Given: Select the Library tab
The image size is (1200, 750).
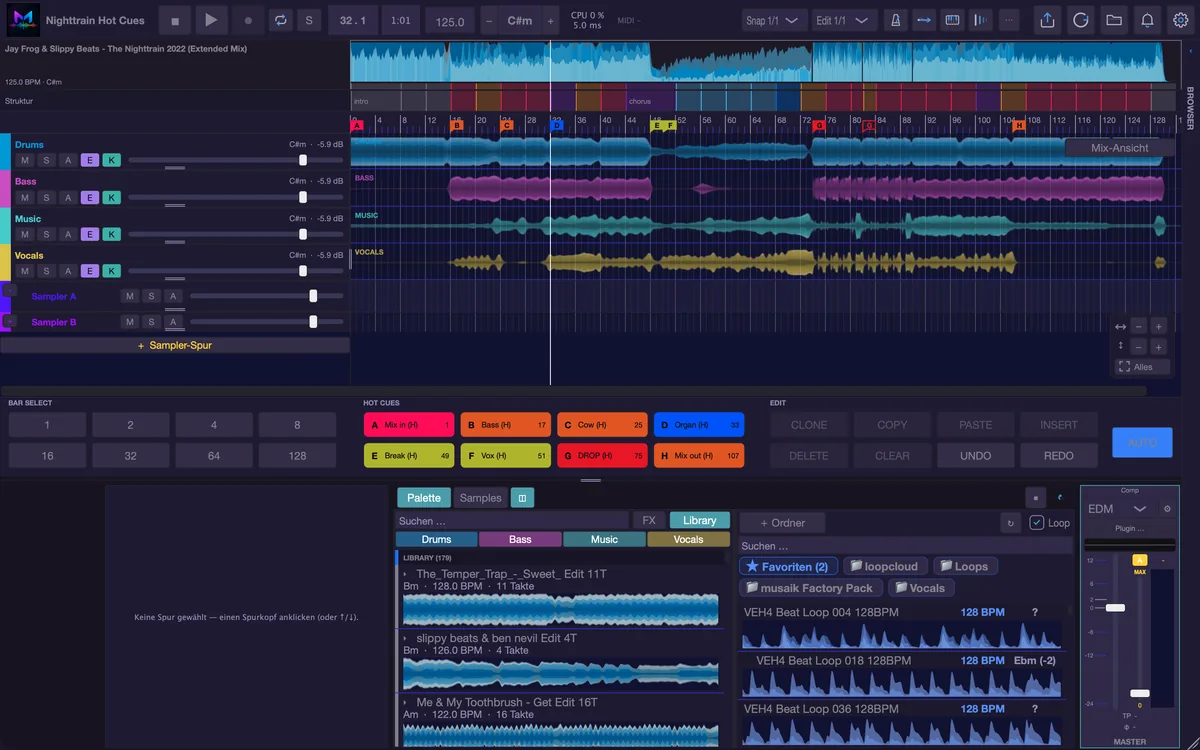Looking at the screenshot, I should point(700,520).
